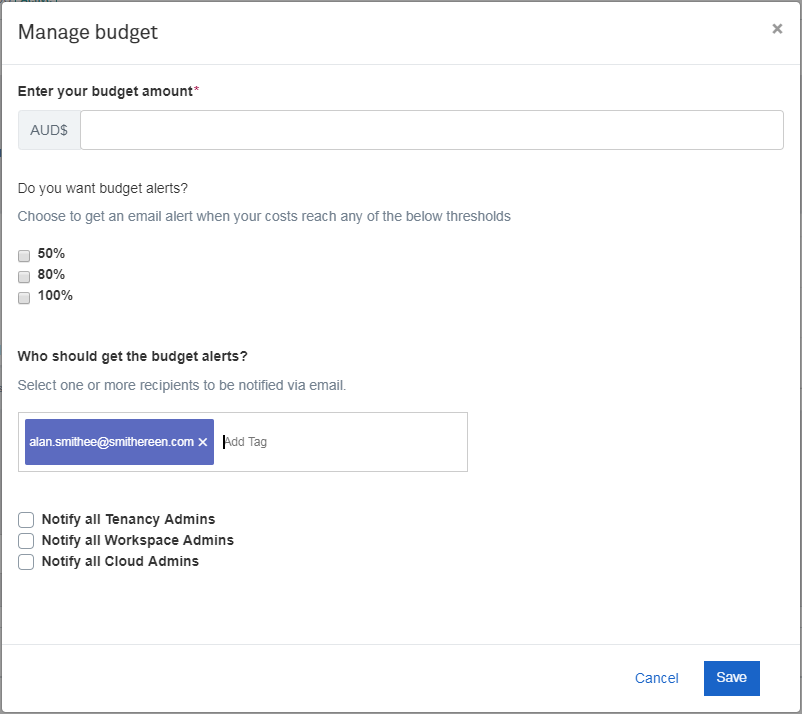This screenshot has width=802, height=714.
Task: Tick the 80% budget alert checkbox
Action: point(24,276)
